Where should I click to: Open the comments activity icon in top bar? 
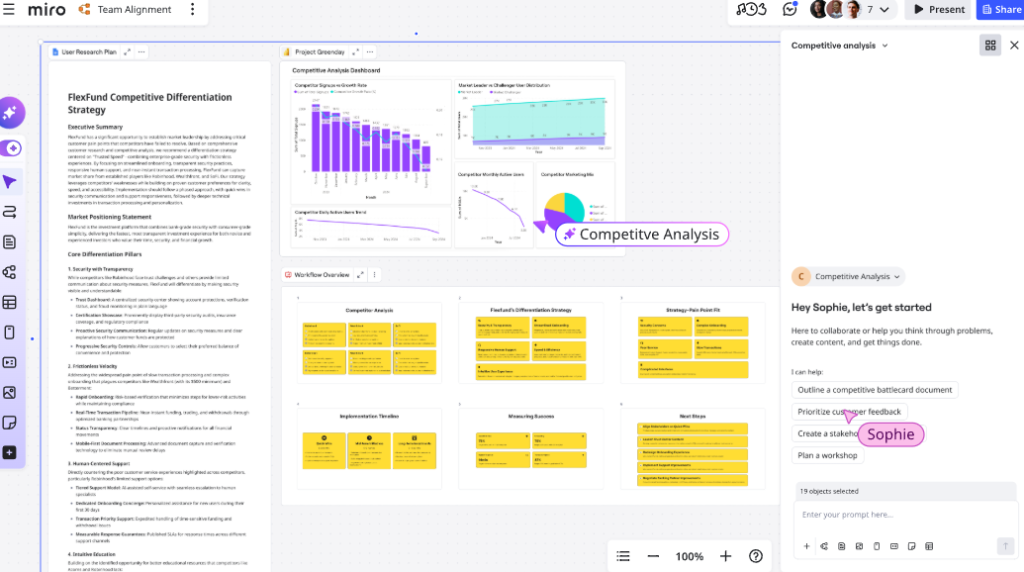click(x=790, y=10)
